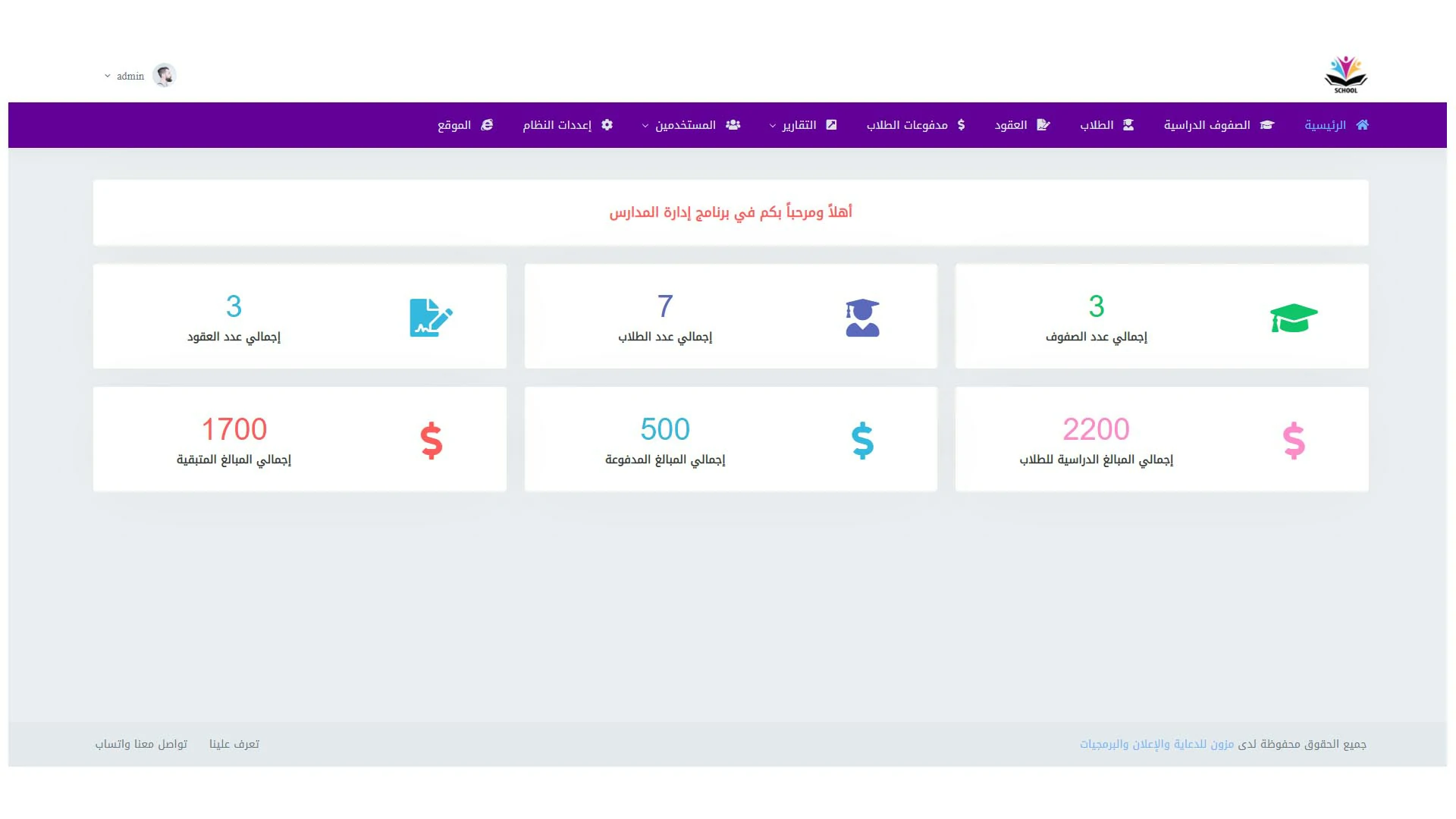Viewport: 1456px width, 819px height.
Task: Click the purple student graduate icon
Action: (862, 318)
